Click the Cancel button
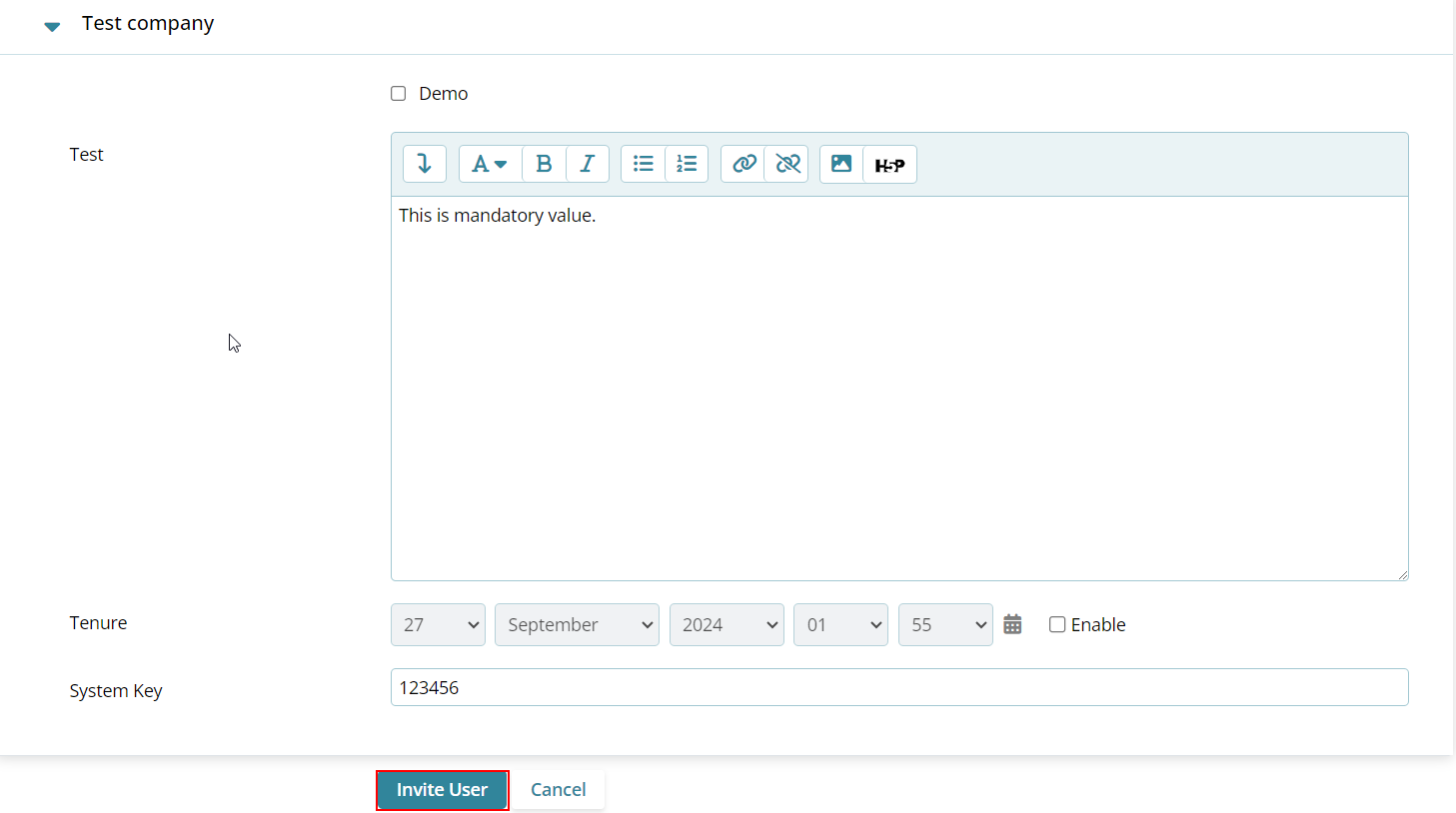 [x=558, y=790]
